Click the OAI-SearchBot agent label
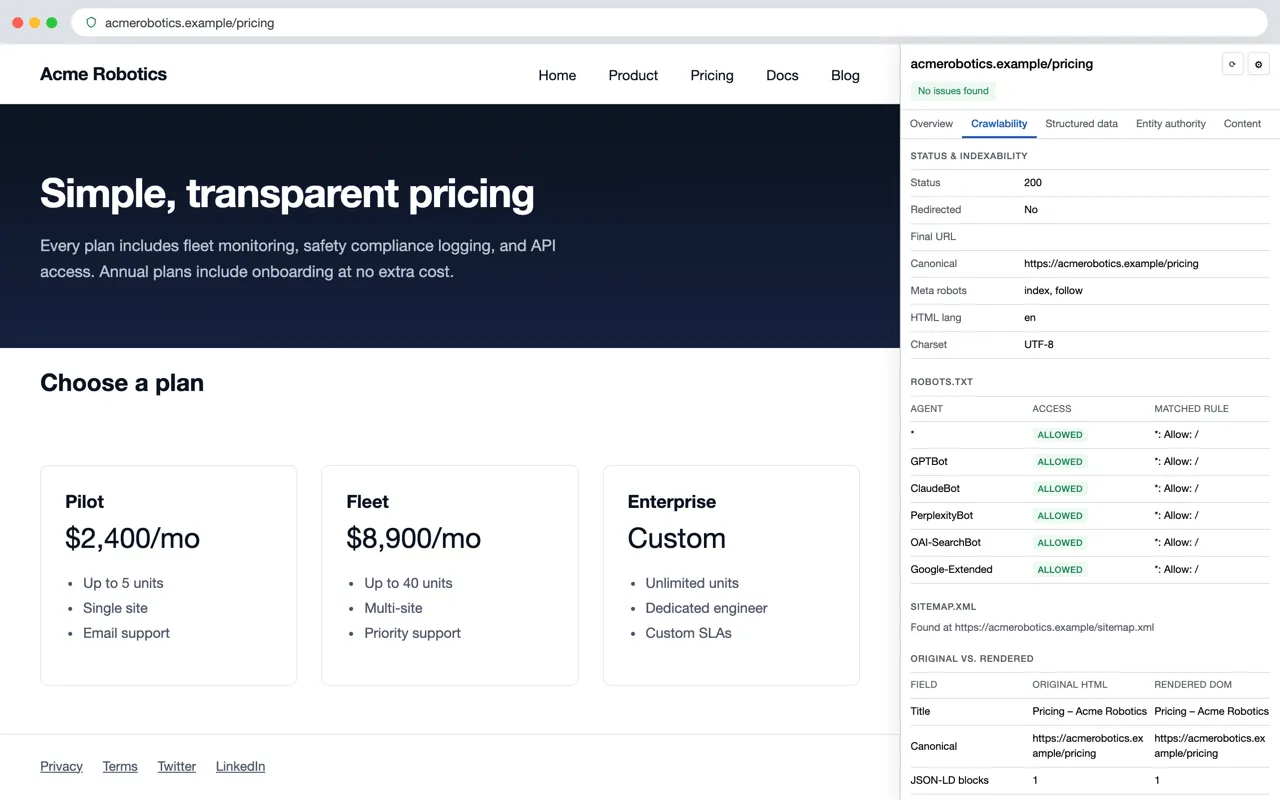The image size is (1280, 800). pyautogui.click(x=945, y=543)
